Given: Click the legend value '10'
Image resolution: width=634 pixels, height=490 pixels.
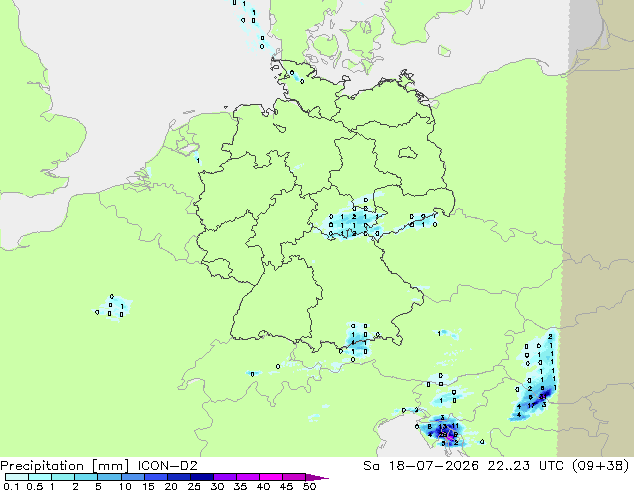Looking at the screenshot, I should click(x=125, y=486).
